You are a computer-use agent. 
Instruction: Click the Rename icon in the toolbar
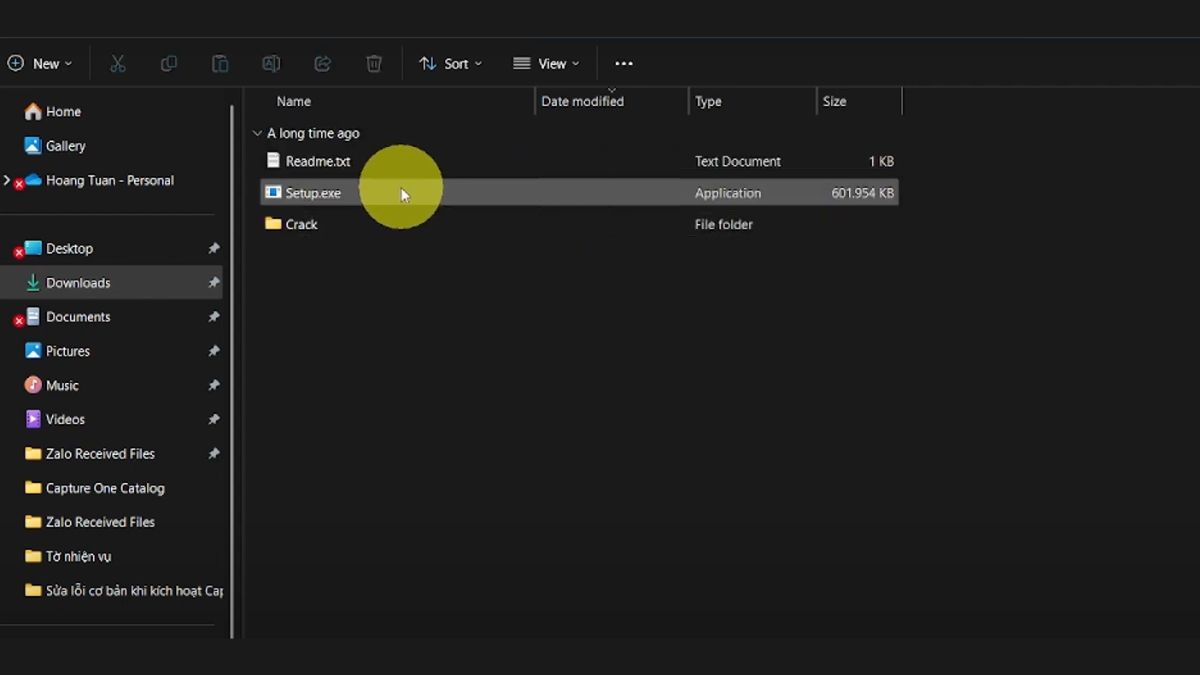[x=271, y=64]
